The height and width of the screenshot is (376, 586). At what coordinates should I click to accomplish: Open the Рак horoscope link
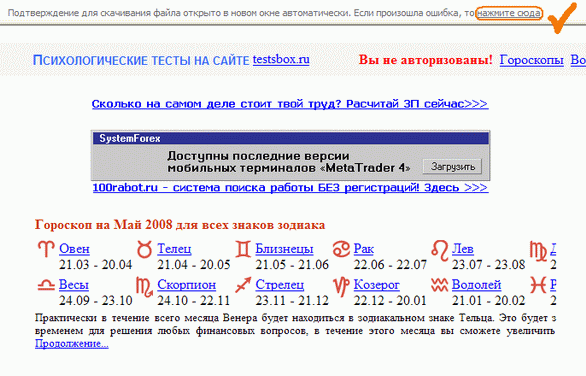coord(364,249)
